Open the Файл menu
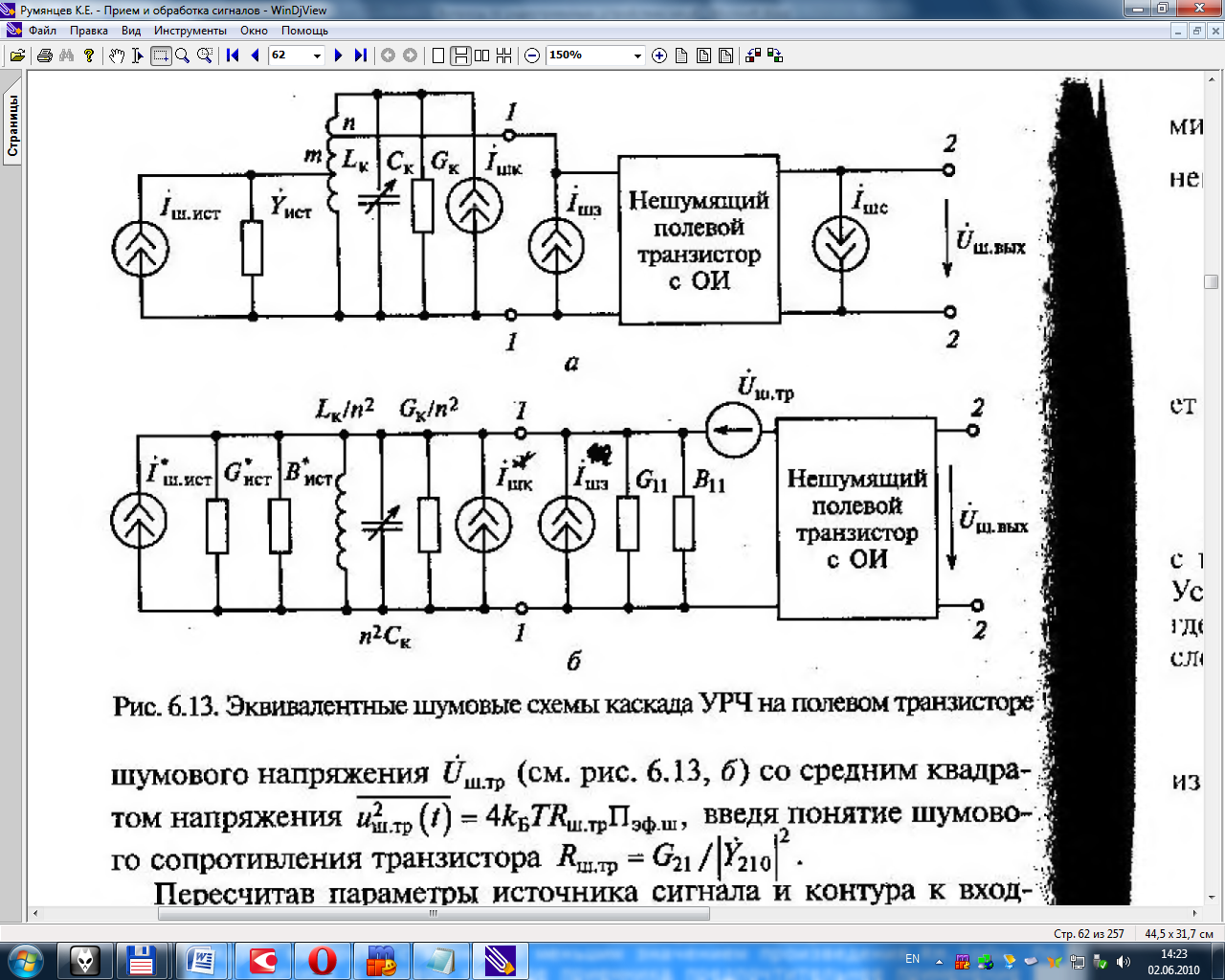 click(42, 31)
